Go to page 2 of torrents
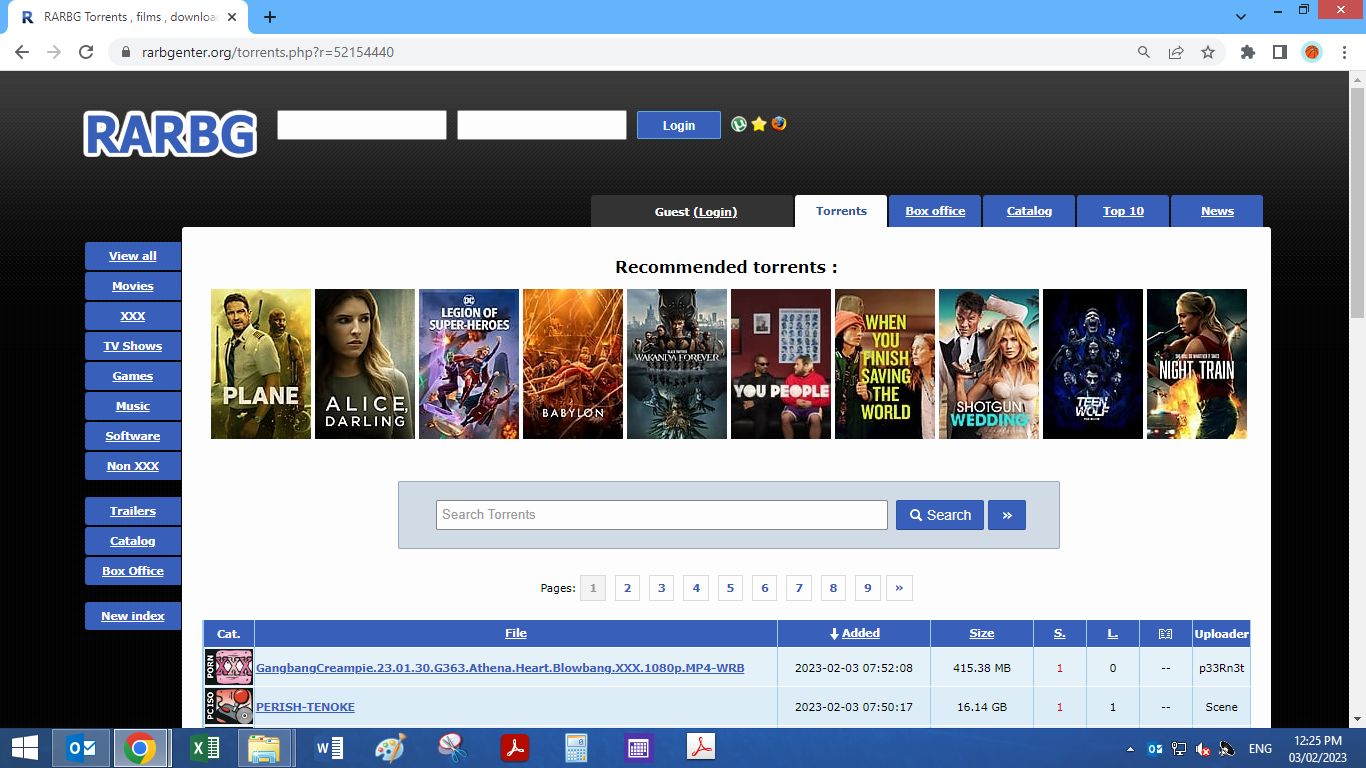The width and height of the screenshot is (1366, 768). [627, 588]
